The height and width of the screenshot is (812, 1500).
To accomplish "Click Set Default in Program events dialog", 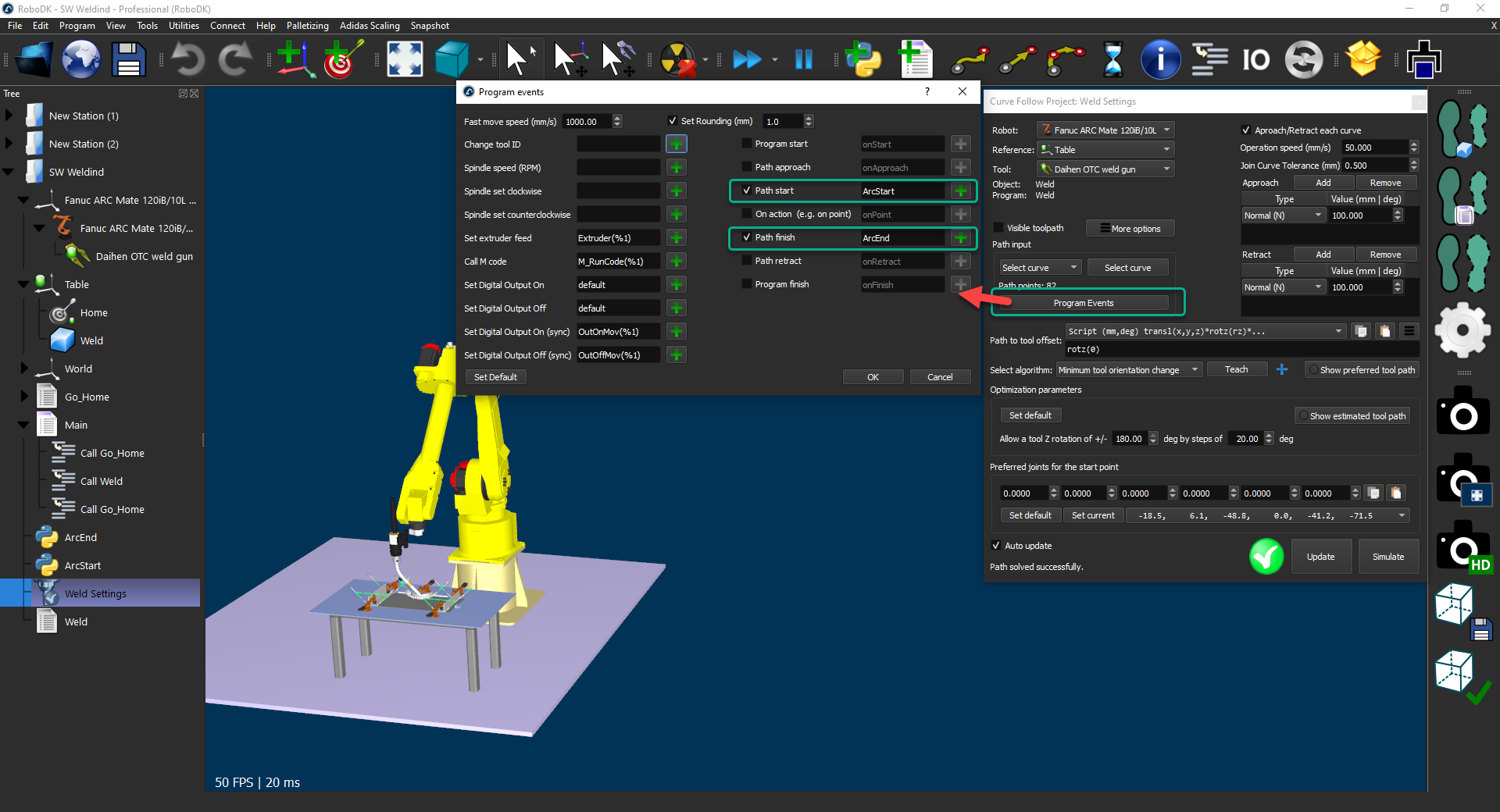I will [495, 377].
